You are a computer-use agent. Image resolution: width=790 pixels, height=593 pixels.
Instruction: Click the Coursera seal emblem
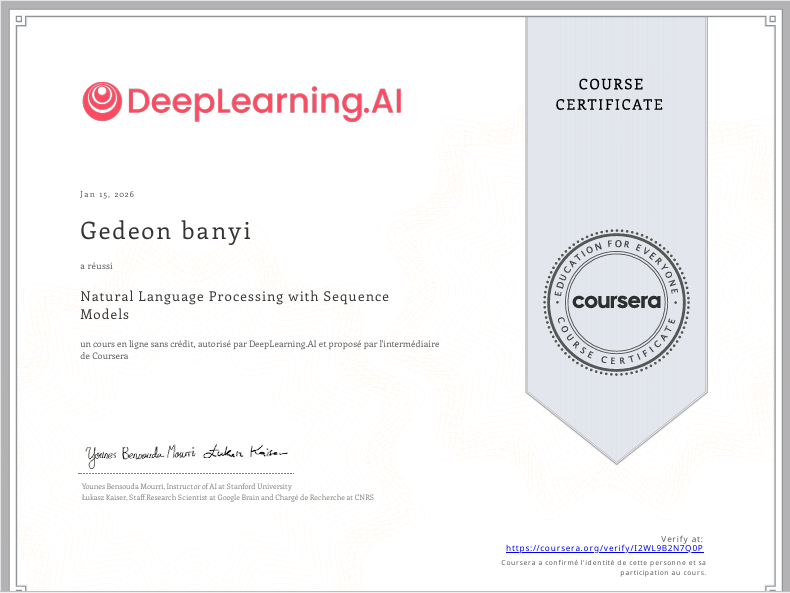(616, 302)
